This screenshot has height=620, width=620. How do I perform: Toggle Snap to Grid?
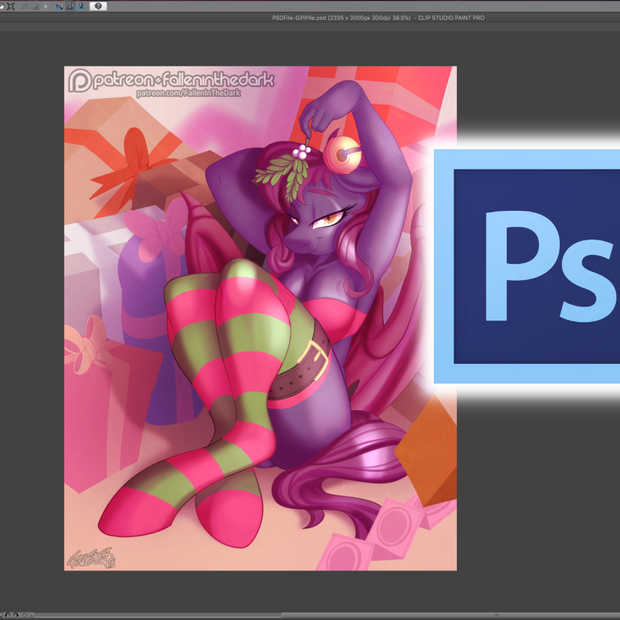point(81,6)
